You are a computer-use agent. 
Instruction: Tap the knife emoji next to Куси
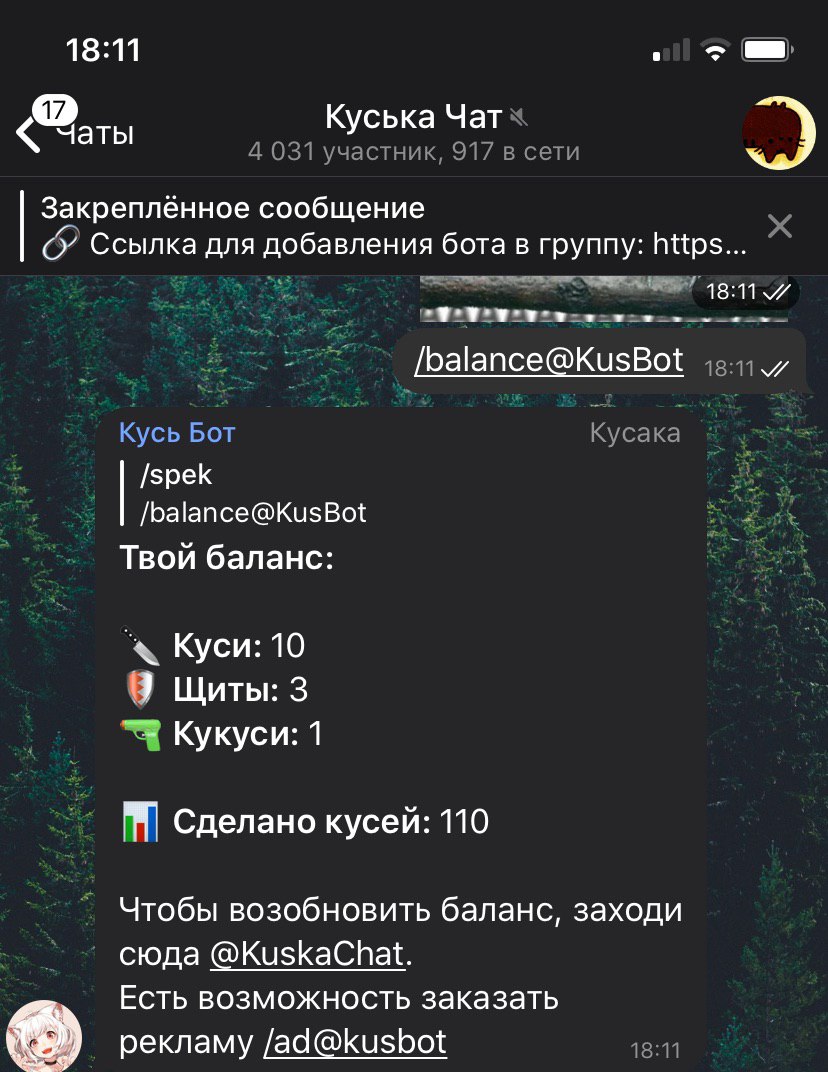(140, 645)
